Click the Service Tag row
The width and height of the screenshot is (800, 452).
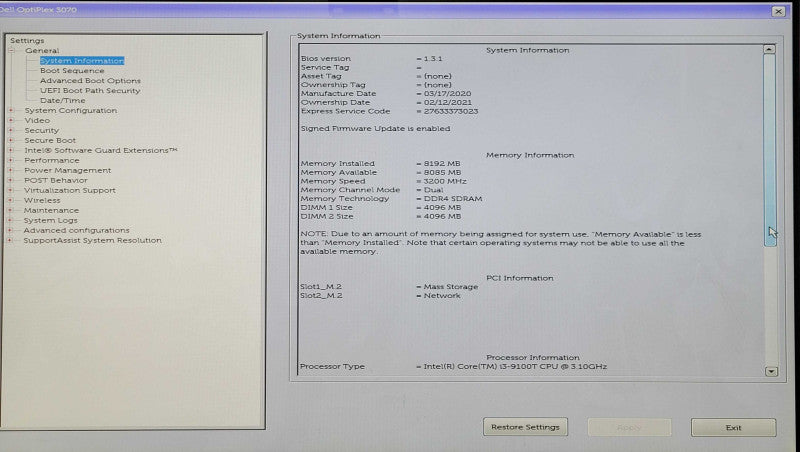[x=361, y=67]
